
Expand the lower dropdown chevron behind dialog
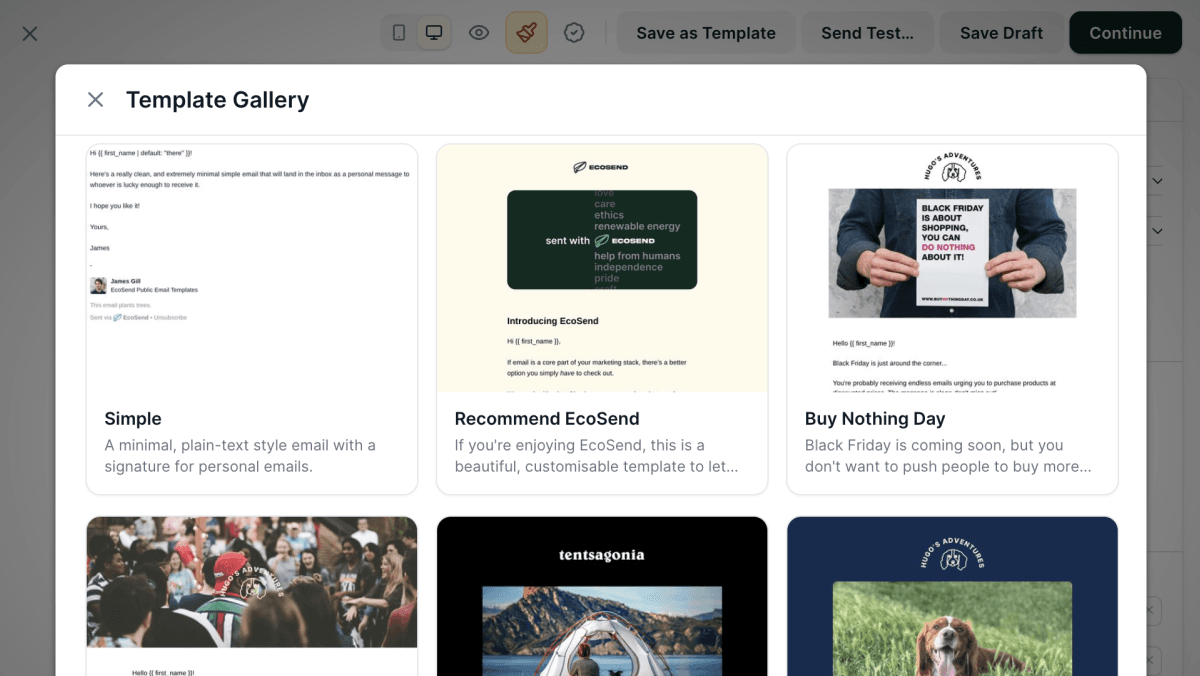pos(1157,231)
